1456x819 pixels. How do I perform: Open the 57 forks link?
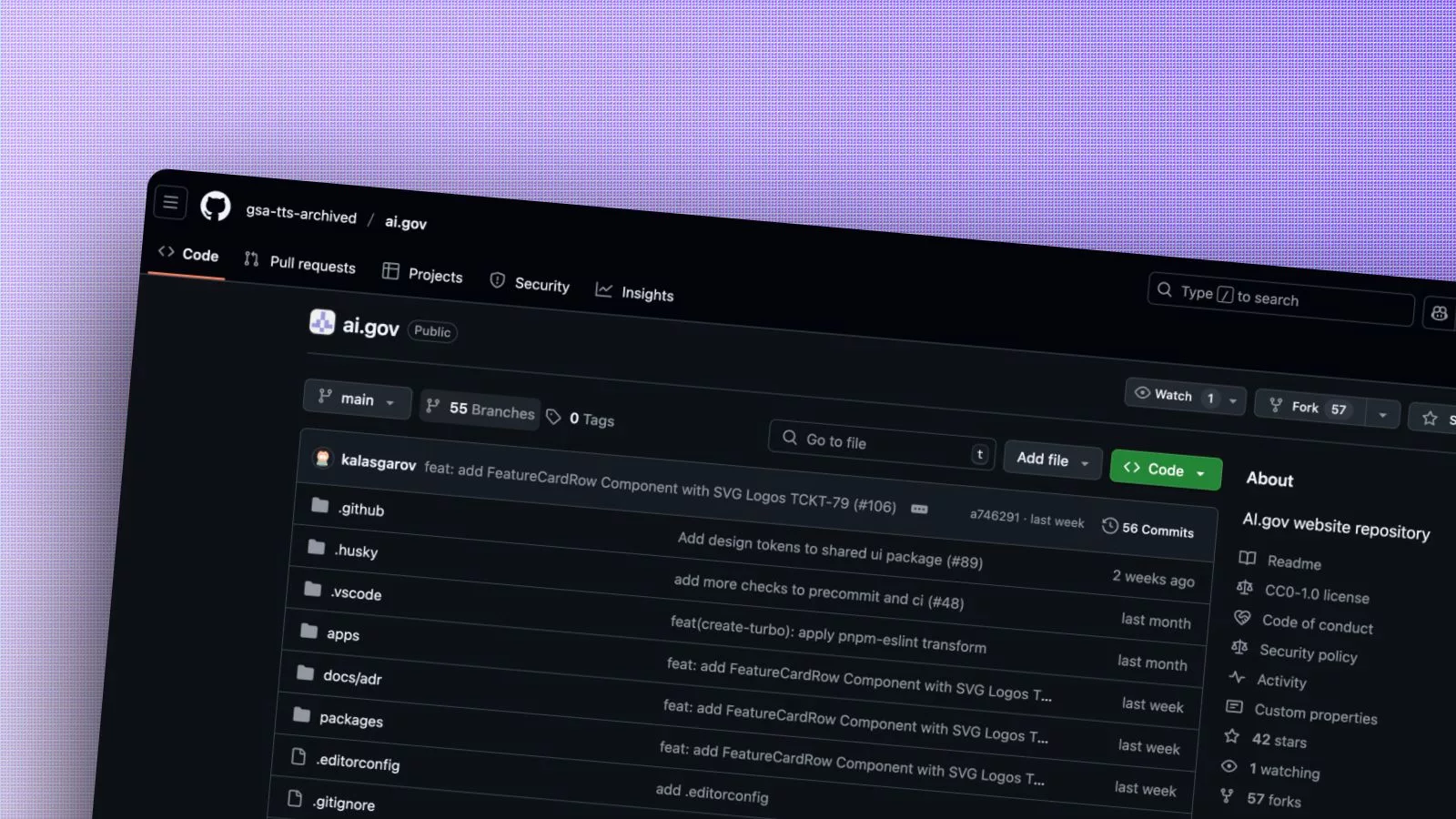(1273, 800)
